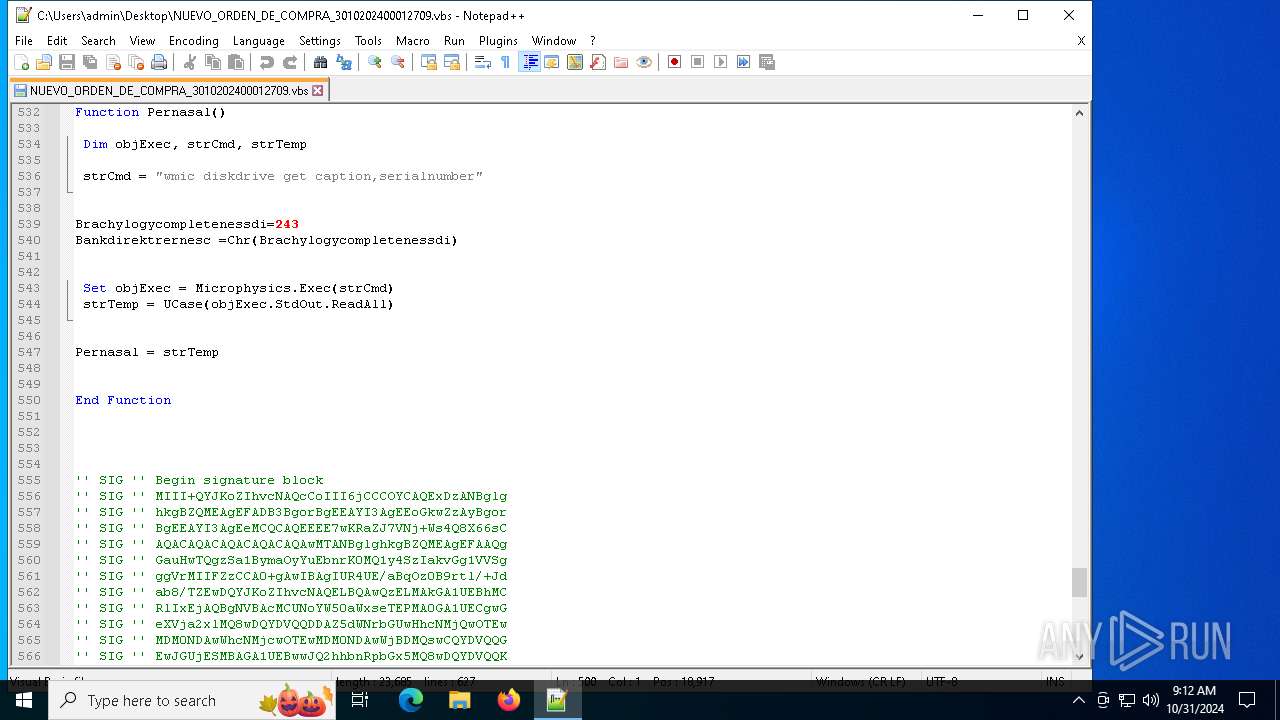This screenshot has height=720, width=1280.
Task: Close the current document via toolbar icon
Action: point(113,62)
